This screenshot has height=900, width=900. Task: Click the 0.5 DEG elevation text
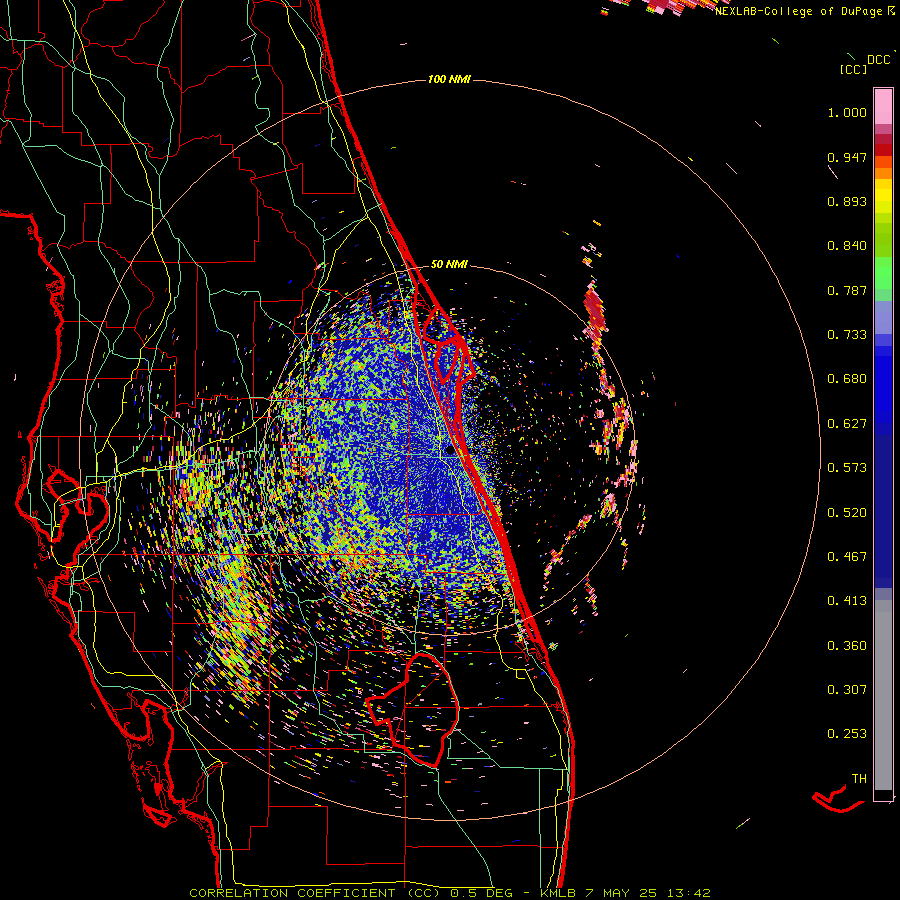[482, 893]
